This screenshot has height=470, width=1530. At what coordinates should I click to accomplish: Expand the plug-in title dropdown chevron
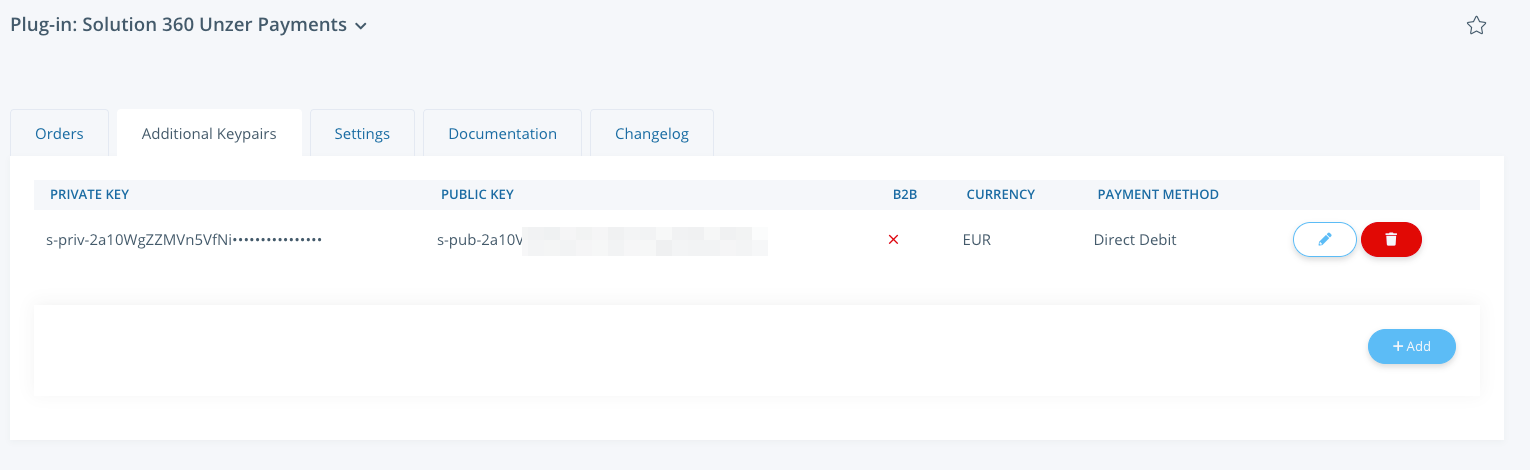pyautogui.click(x=361, y=26)
